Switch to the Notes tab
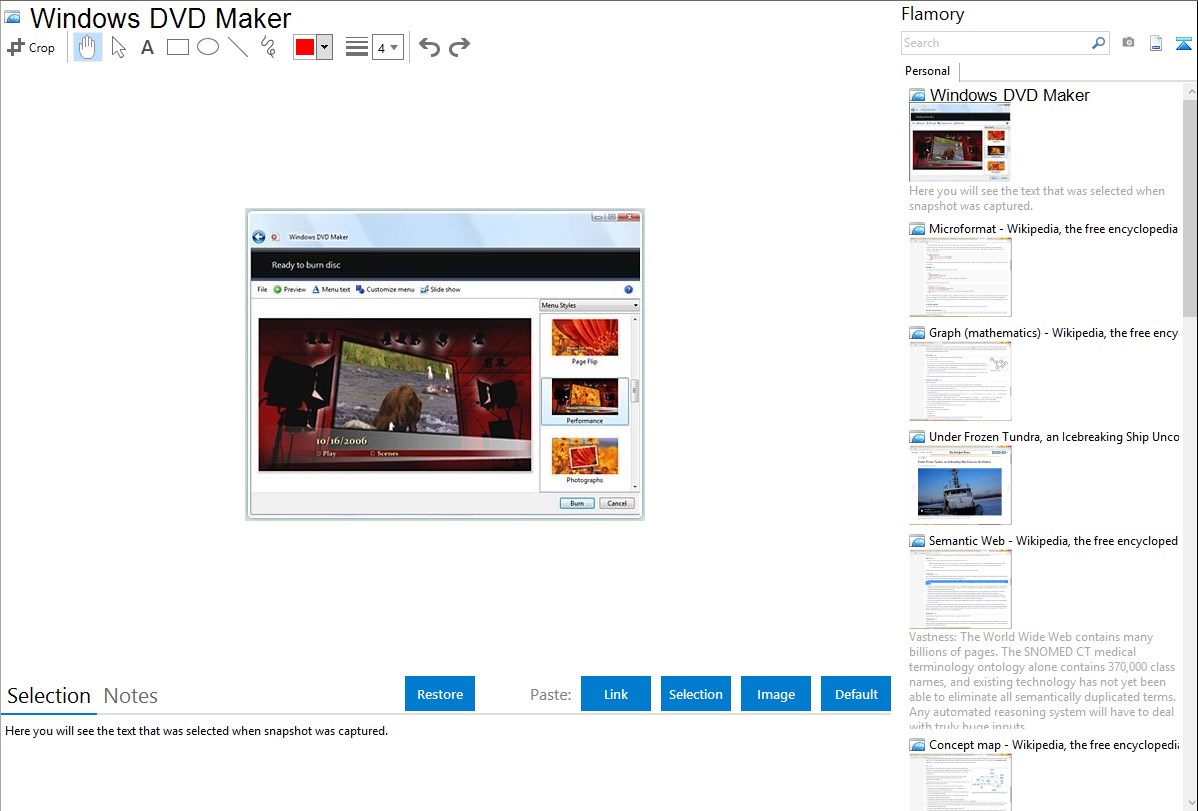The image size is (1198, 811). tap(131, 696)
